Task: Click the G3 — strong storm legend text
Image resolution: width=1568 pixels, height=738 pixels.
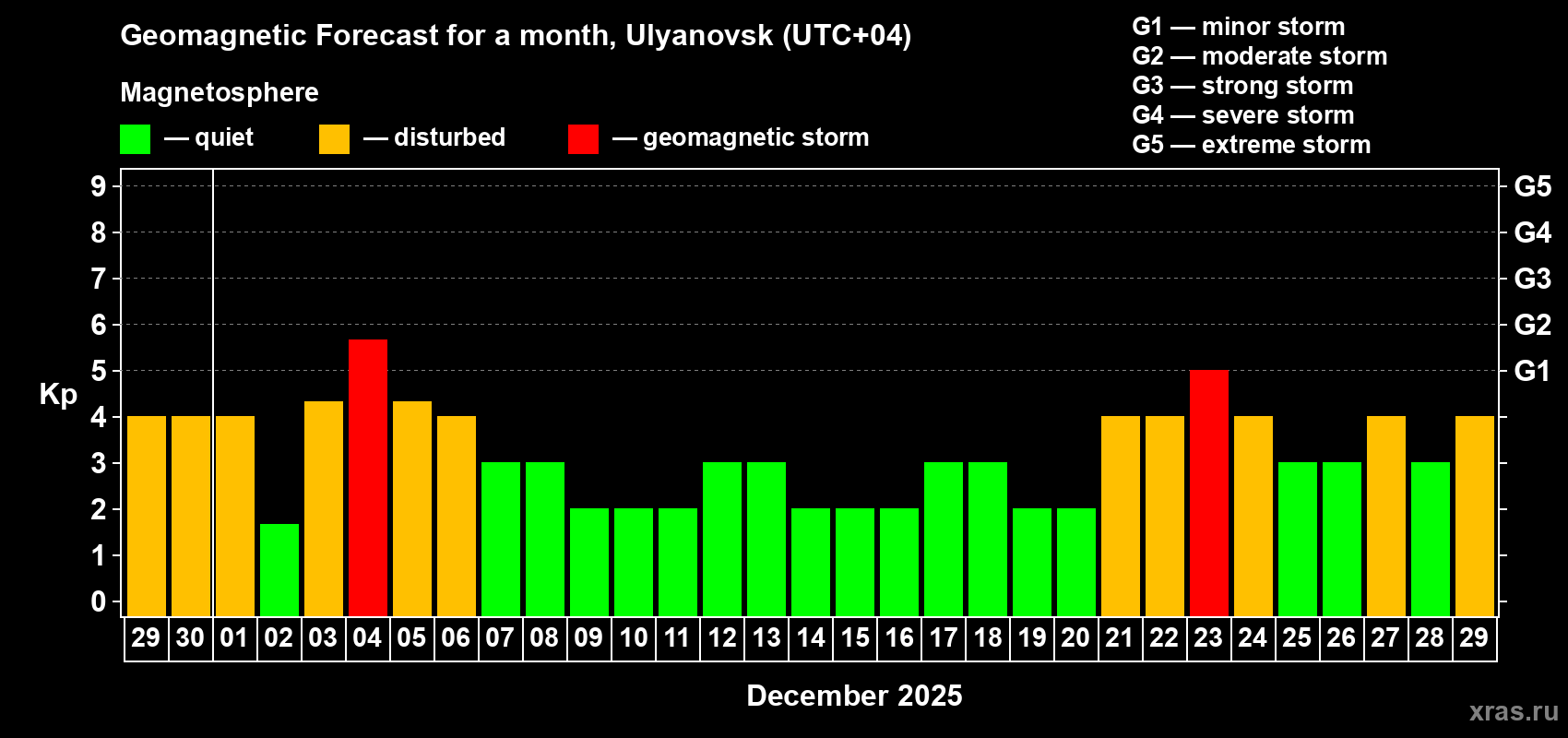Action: (1242, 86)
